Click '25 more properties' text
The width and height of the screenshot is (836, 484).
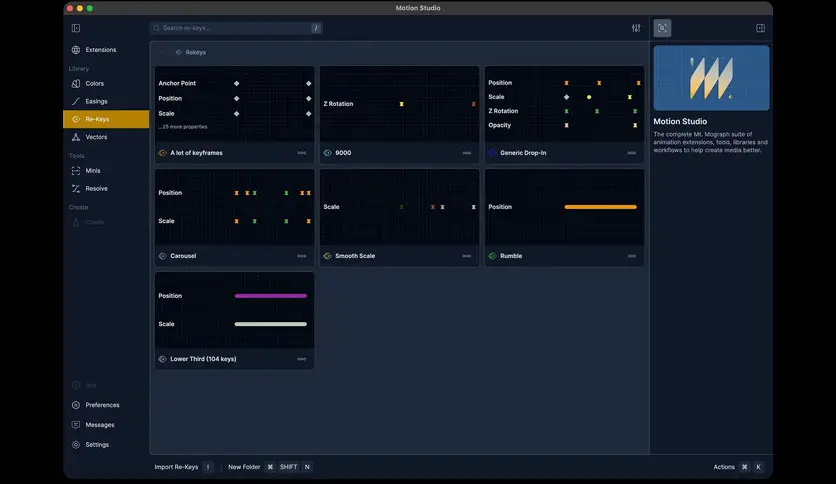(x=183, y=127)
